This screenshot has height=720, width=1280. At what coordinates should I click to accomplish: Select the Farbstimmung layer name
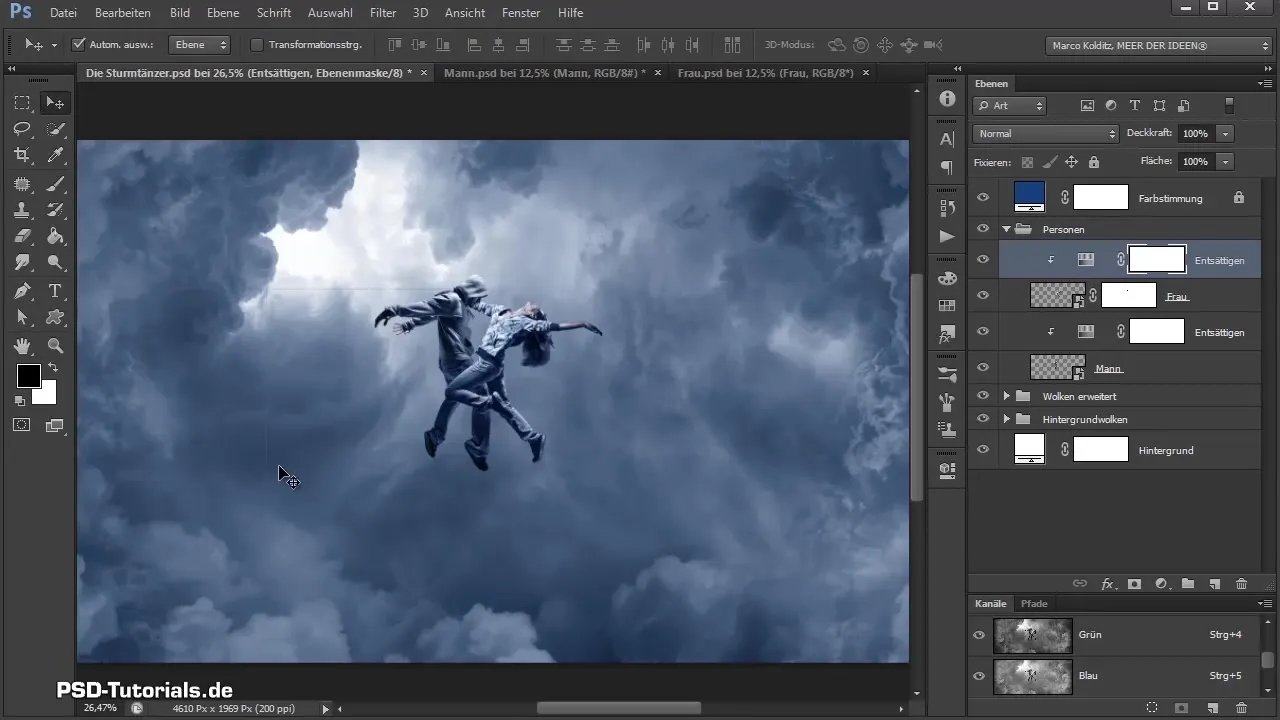coord(1170,199)
